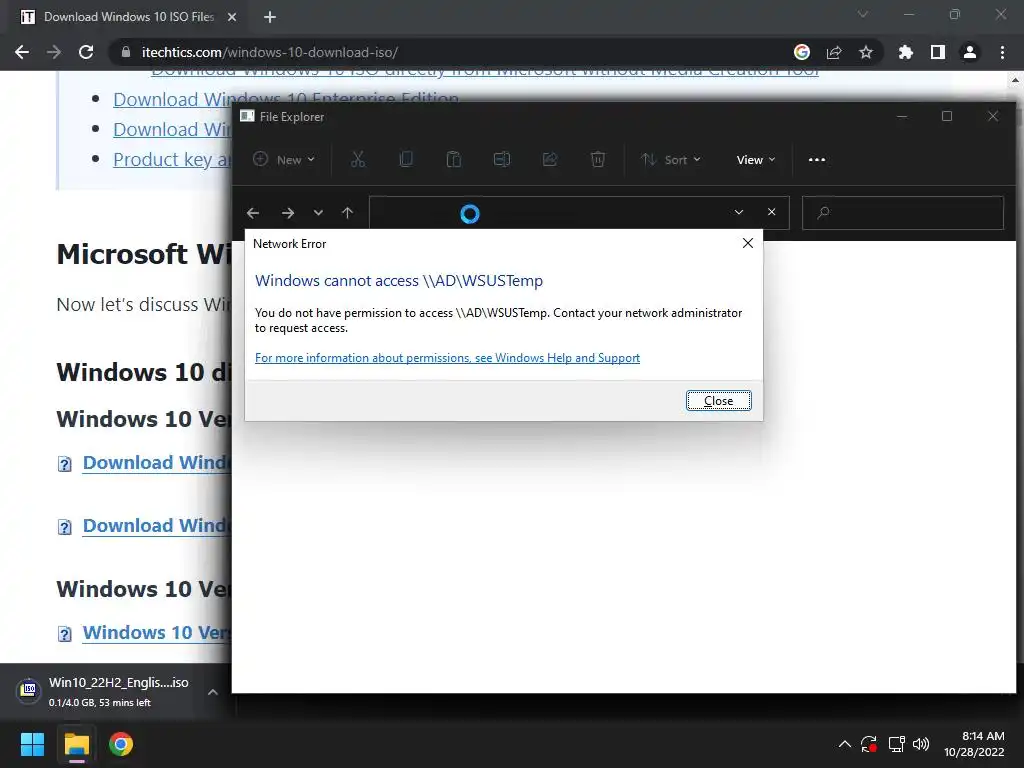The width and height of the screenshot is (1024, 768).
Task: Open the New dropdown in File Explorer
Action: click(284, 159)
